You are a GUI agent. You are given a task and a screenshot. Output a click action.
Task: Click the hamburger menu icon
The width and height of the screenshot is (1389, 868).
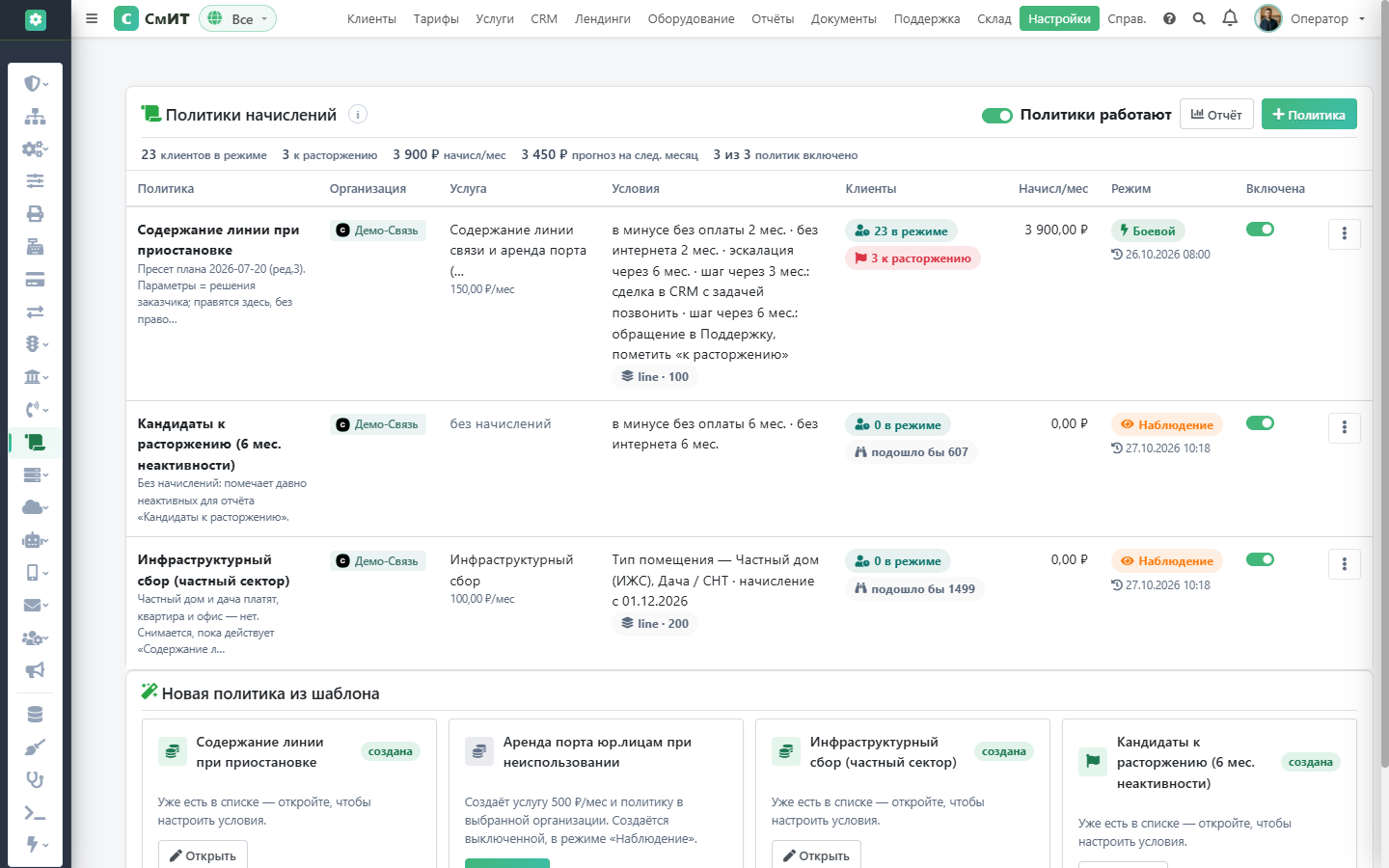click(92, 18)
